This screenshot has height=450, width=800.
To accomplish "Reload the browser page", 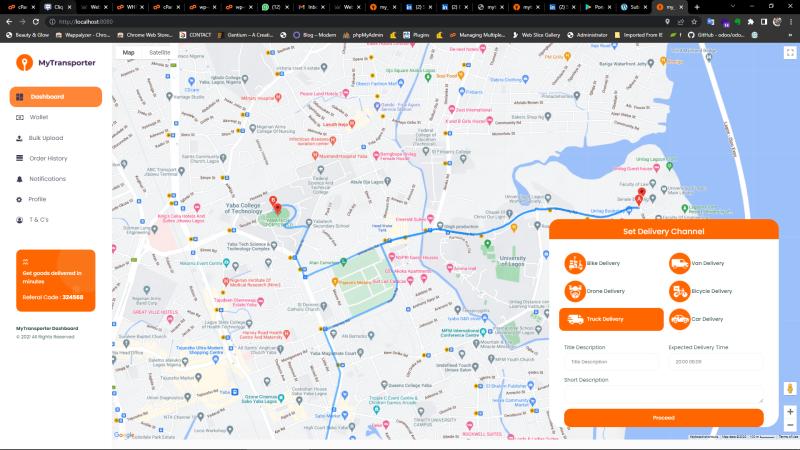I will point(36,22).
